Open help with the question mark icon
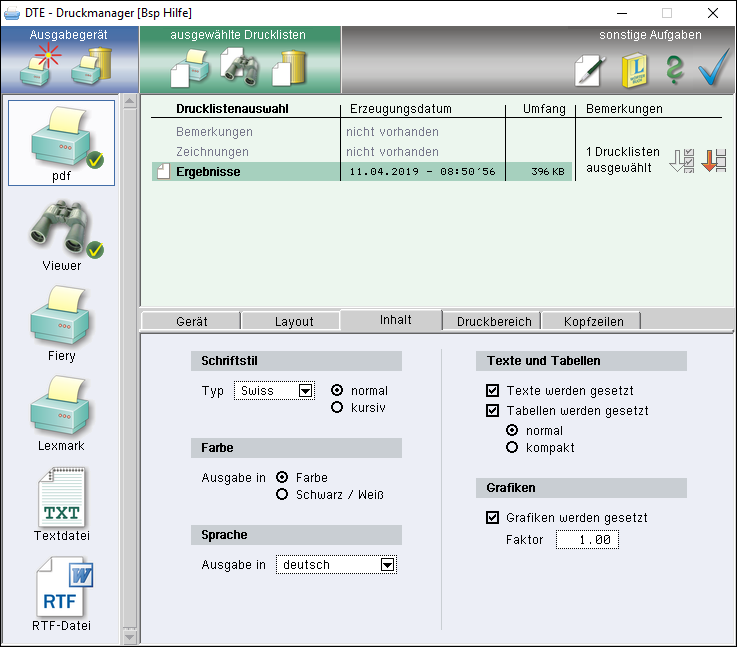 pos(674,70)
